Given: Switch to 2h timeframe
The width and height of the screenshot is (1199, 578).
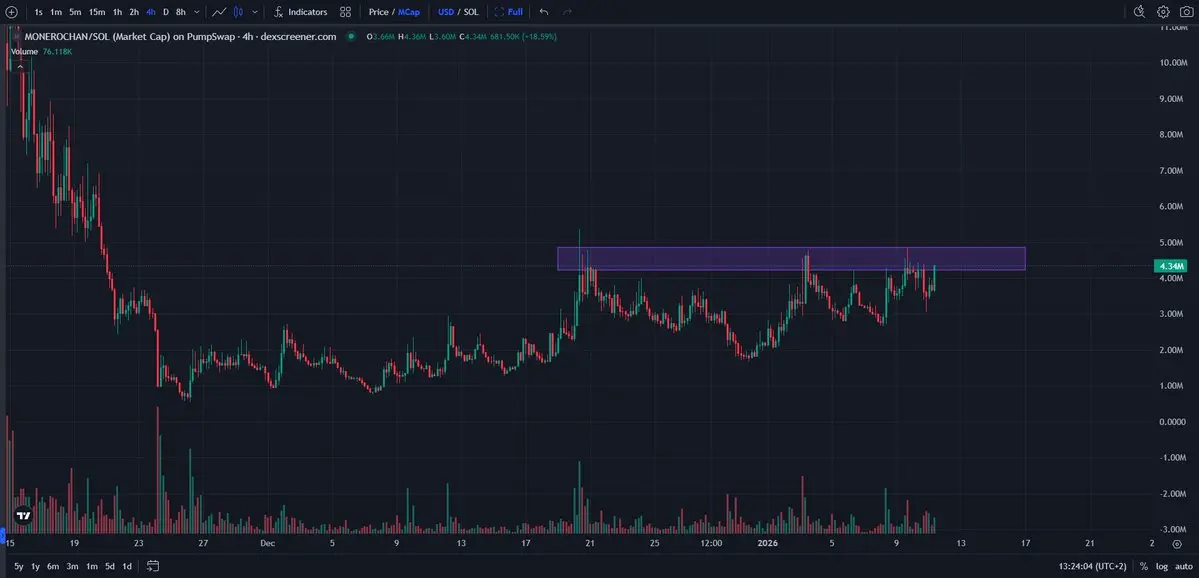Looking at the screenshot, I should (x=134, y=12).
